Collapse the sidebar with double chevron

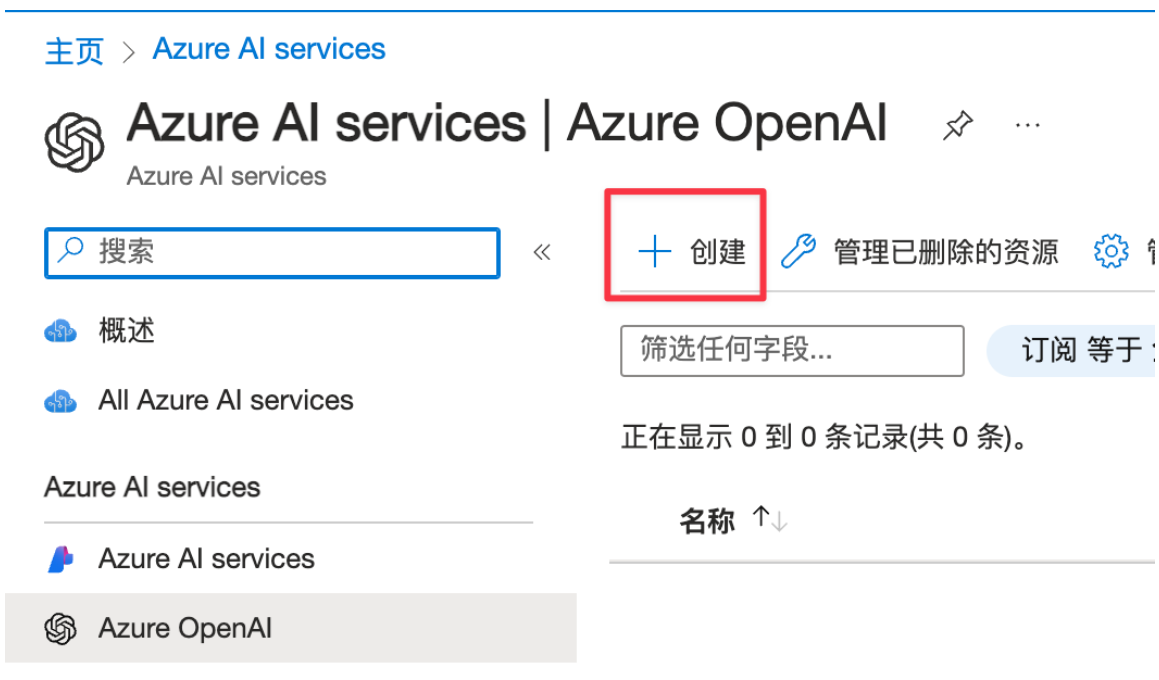tap(542, 252)
